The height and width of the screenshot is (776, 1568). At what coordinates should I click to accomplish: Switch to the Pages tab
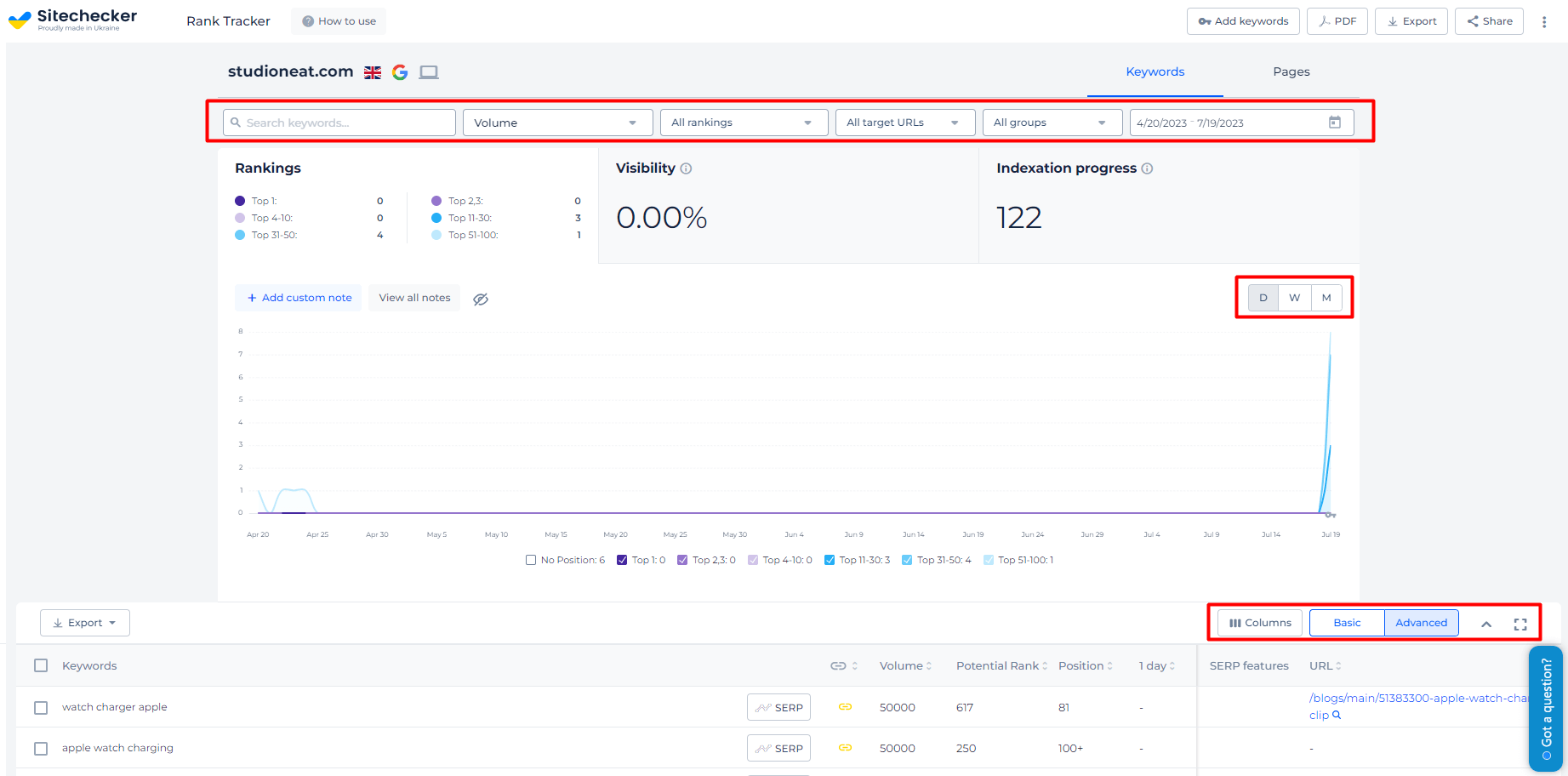pyautogui.click(x=1291, y=72)
